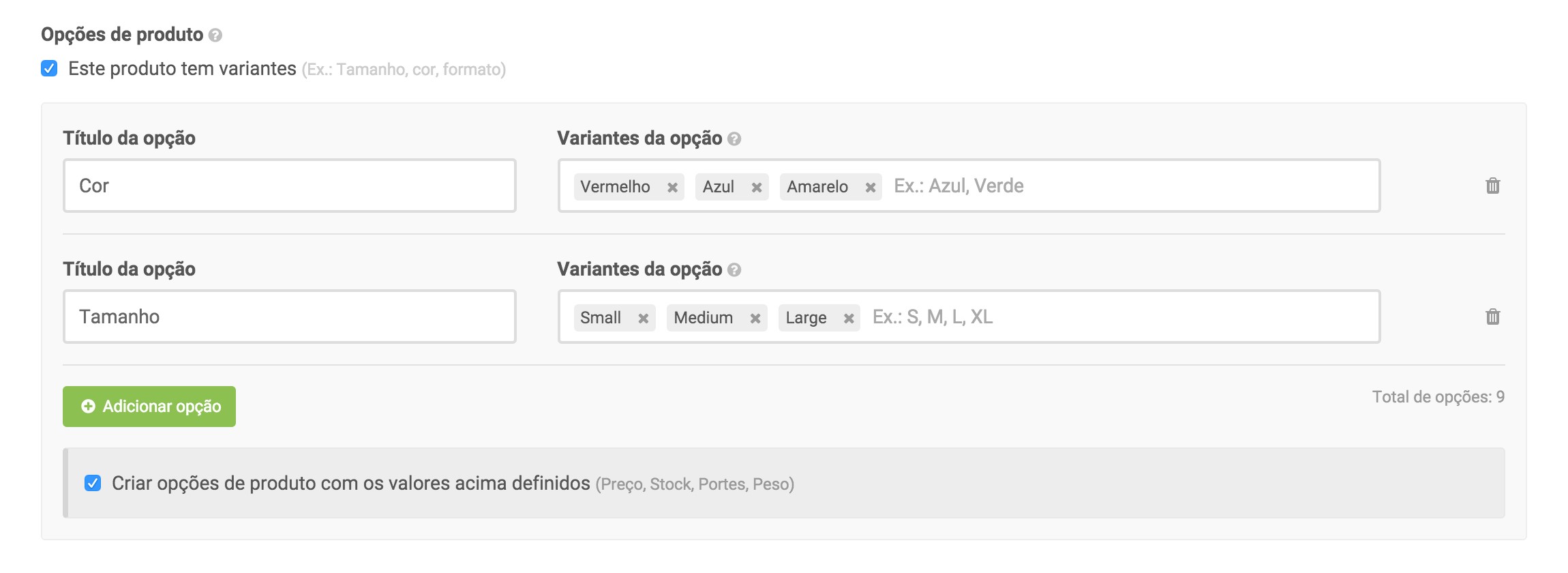Edit the Cor option title field

pos(289,186)
